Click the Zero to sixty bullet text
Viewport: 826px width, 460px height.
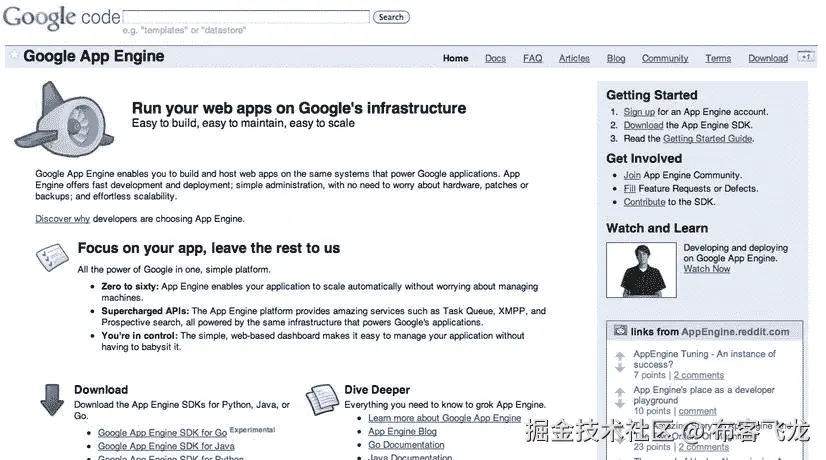320,292
